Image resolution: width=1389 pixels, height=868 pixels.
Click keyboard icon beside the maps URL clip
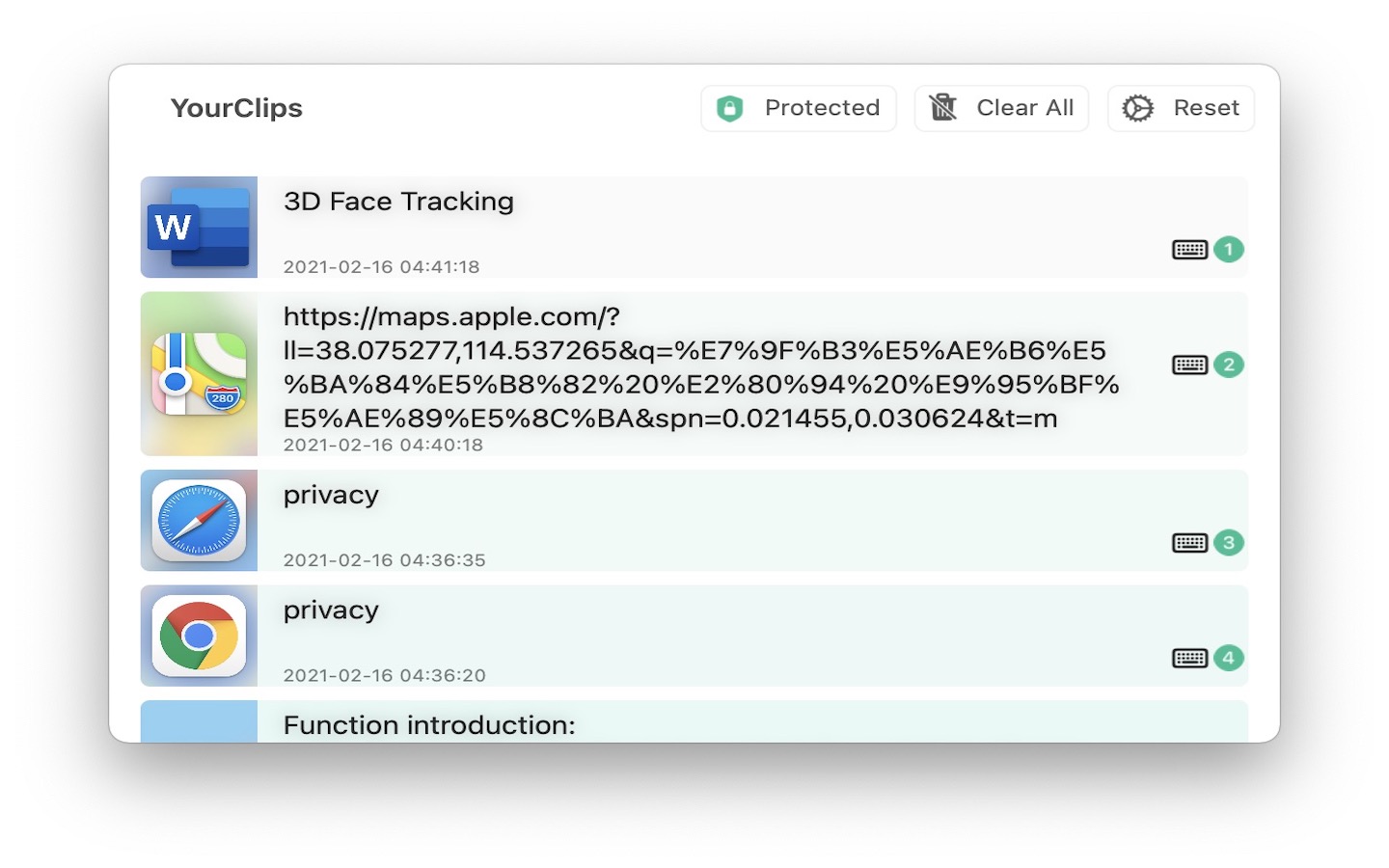tap(1189, 365)
